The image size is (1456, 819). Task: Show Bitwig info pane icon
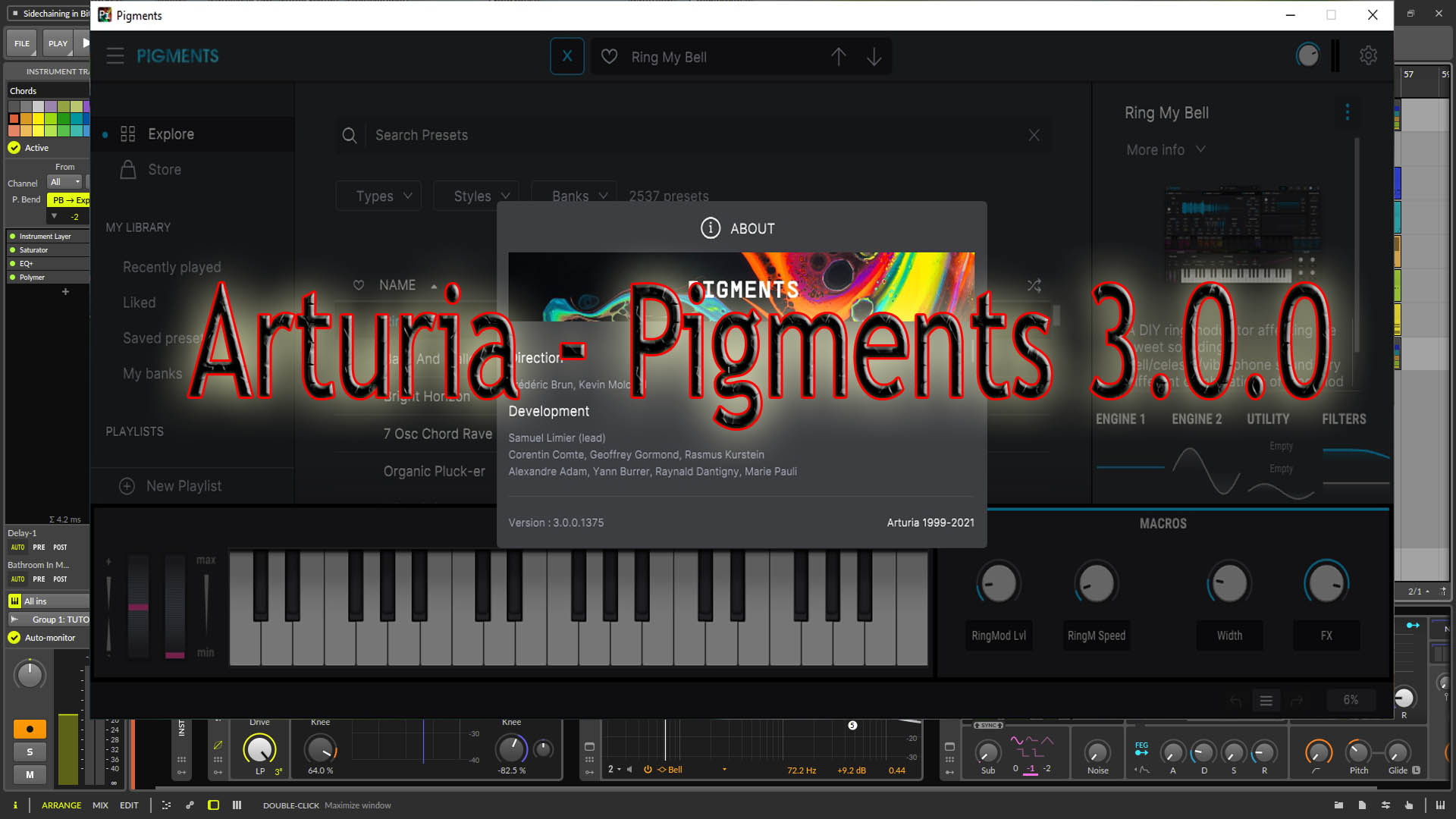[x=15, y=805]
